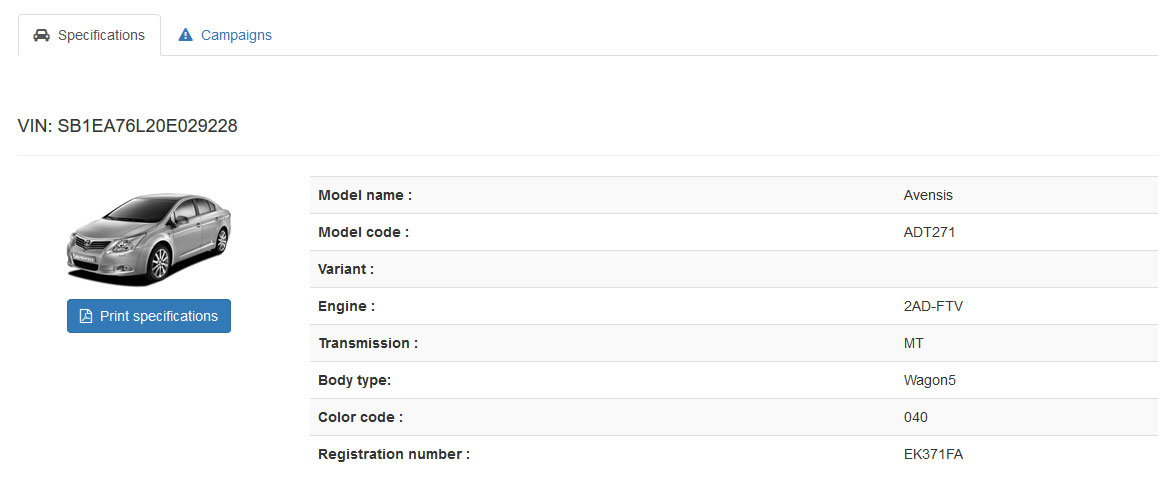Click the ADT271 model code value
This screenshot has height=477, width=1174.
point(929,232)
